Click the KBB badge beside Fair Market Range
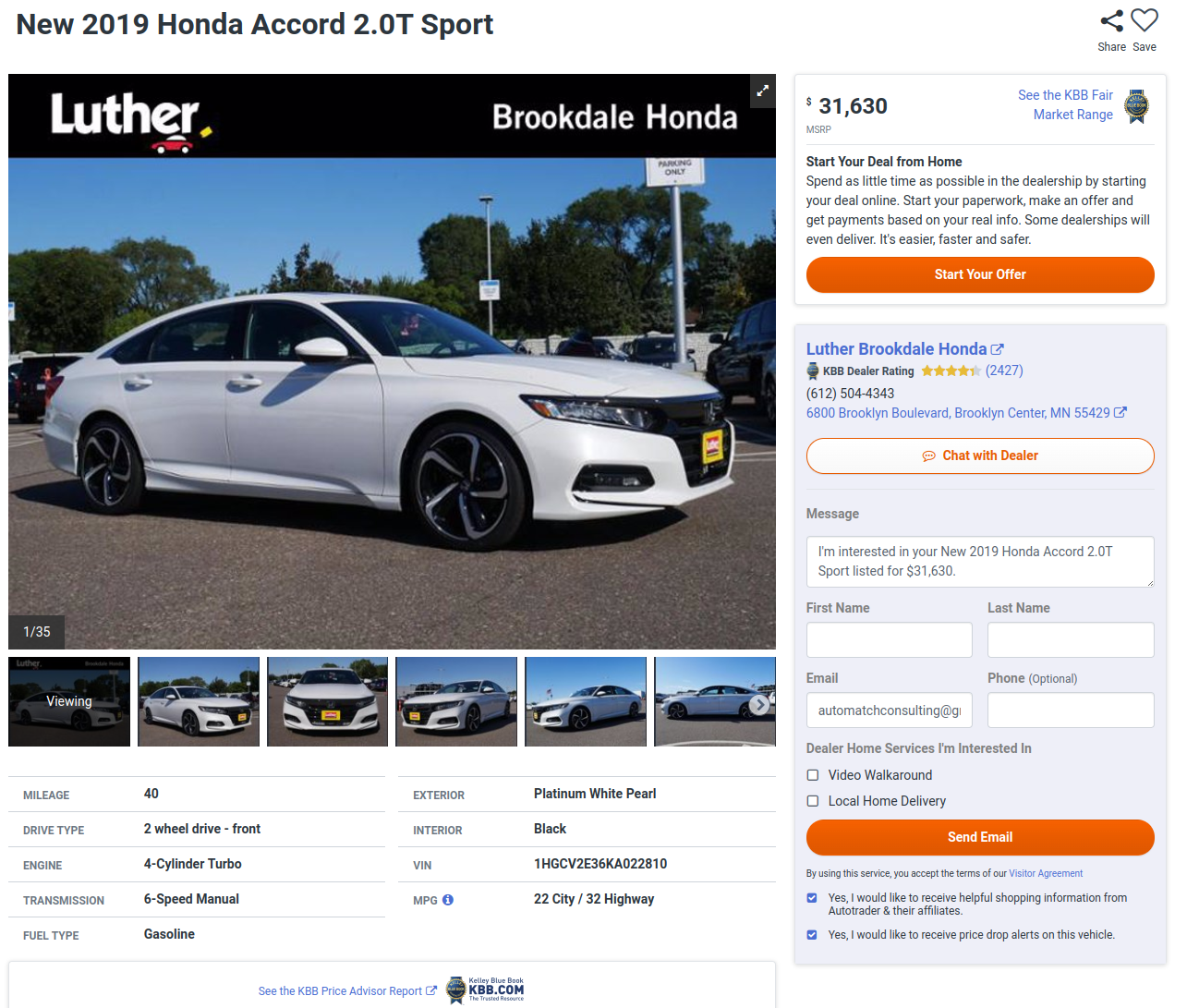Viewport: 1187px width, 1008px height. coord(1137,106)
